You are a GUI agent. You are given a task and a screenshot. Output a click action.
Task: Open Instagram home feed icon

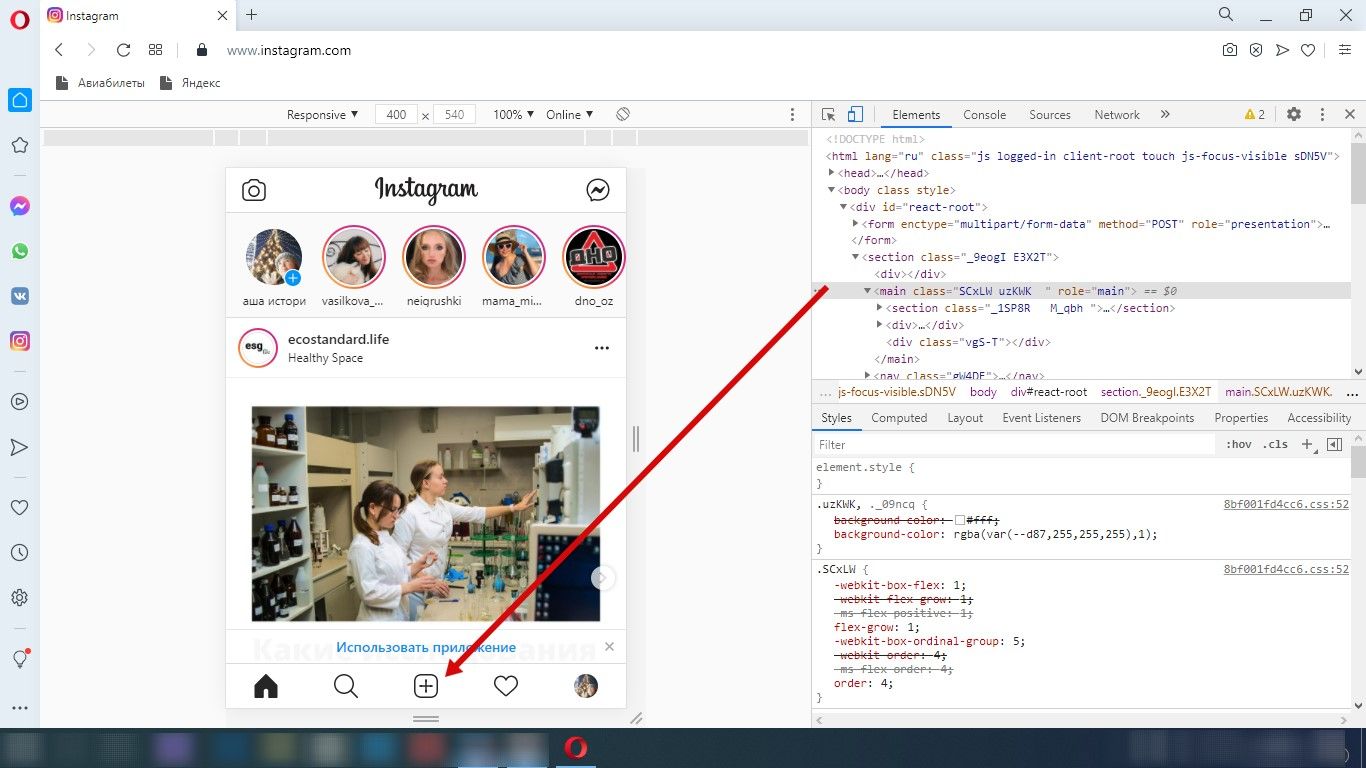266,686
